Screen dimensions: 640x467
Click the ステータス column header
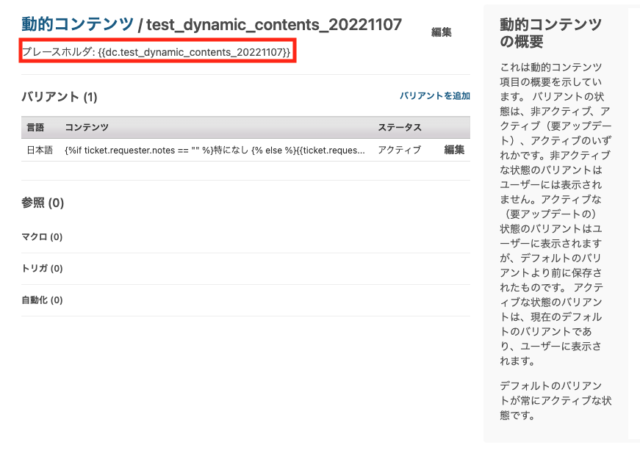click(x=400, y=127)
